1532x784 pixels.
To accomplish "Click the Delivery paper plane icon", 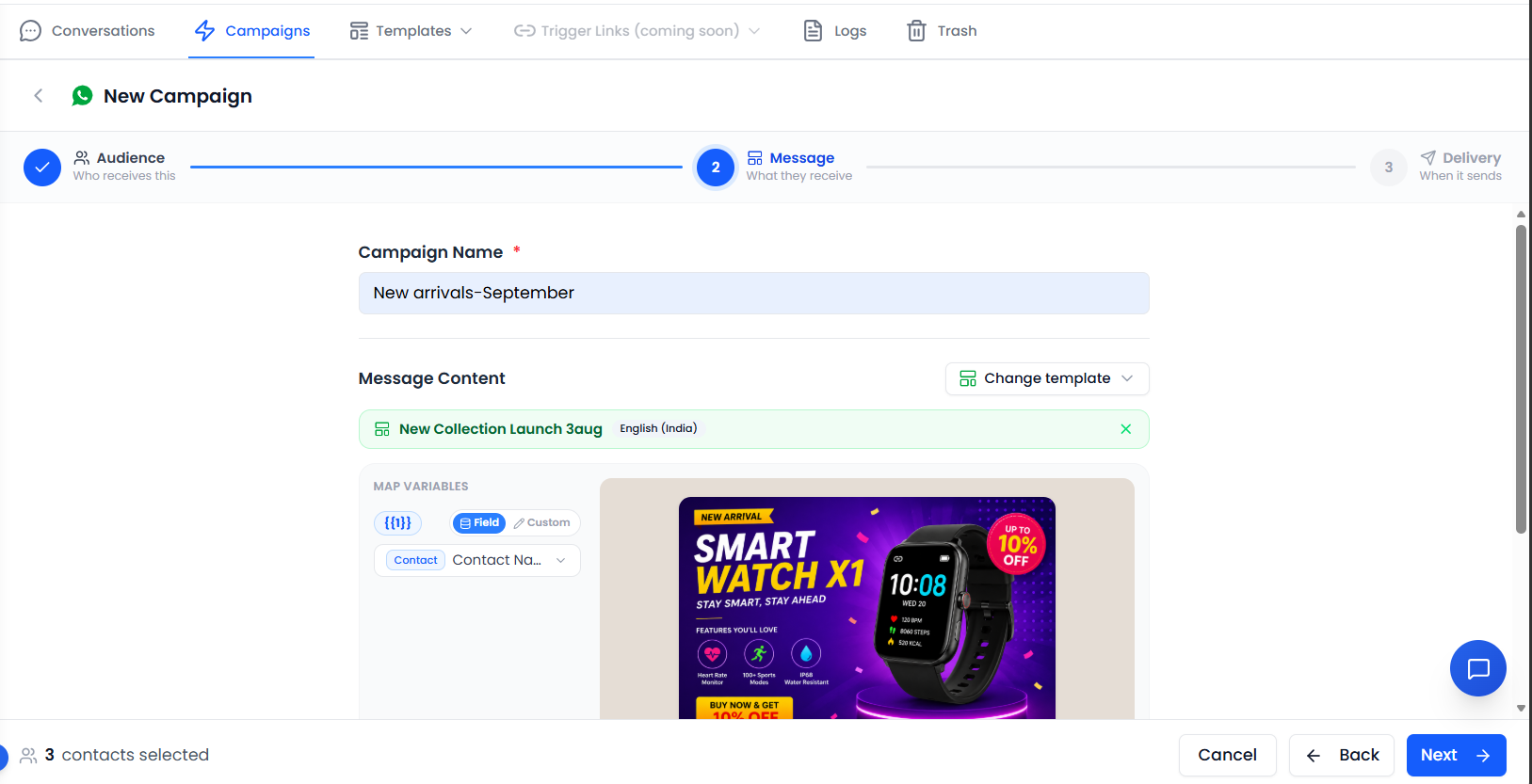I will point(1428,158).
